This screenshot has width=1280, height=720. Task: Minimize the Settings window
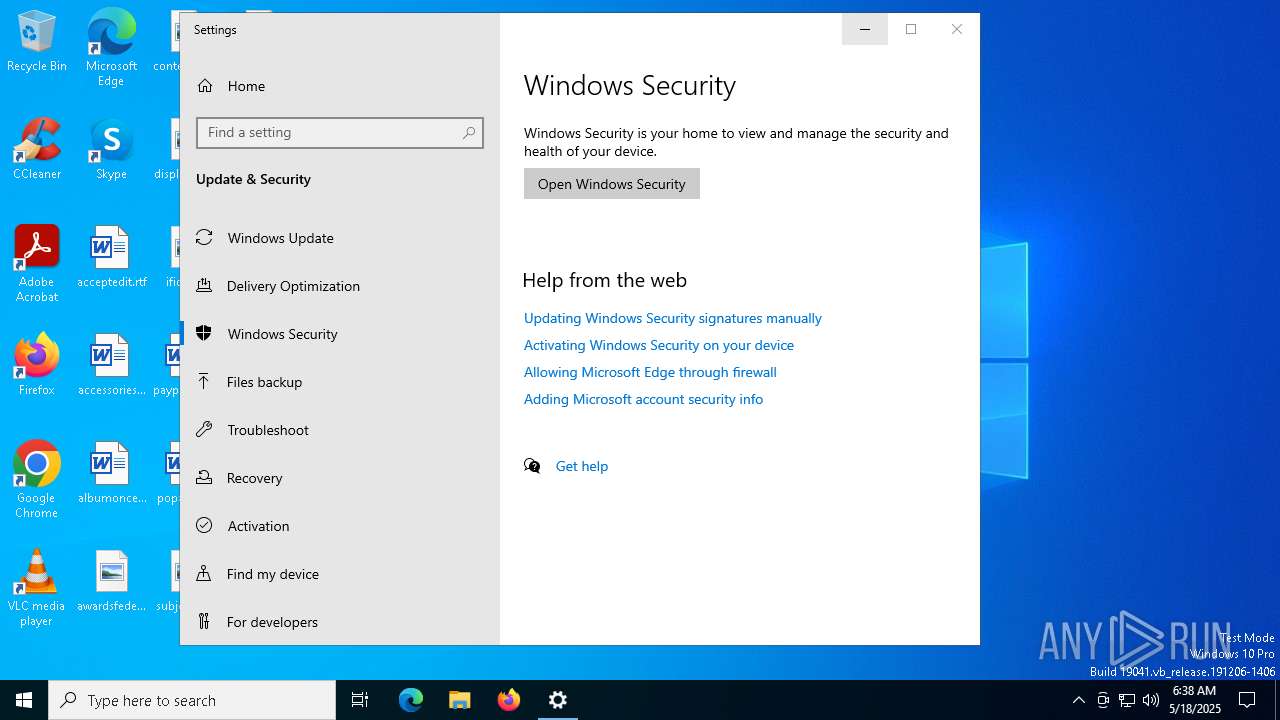point(865,29)
